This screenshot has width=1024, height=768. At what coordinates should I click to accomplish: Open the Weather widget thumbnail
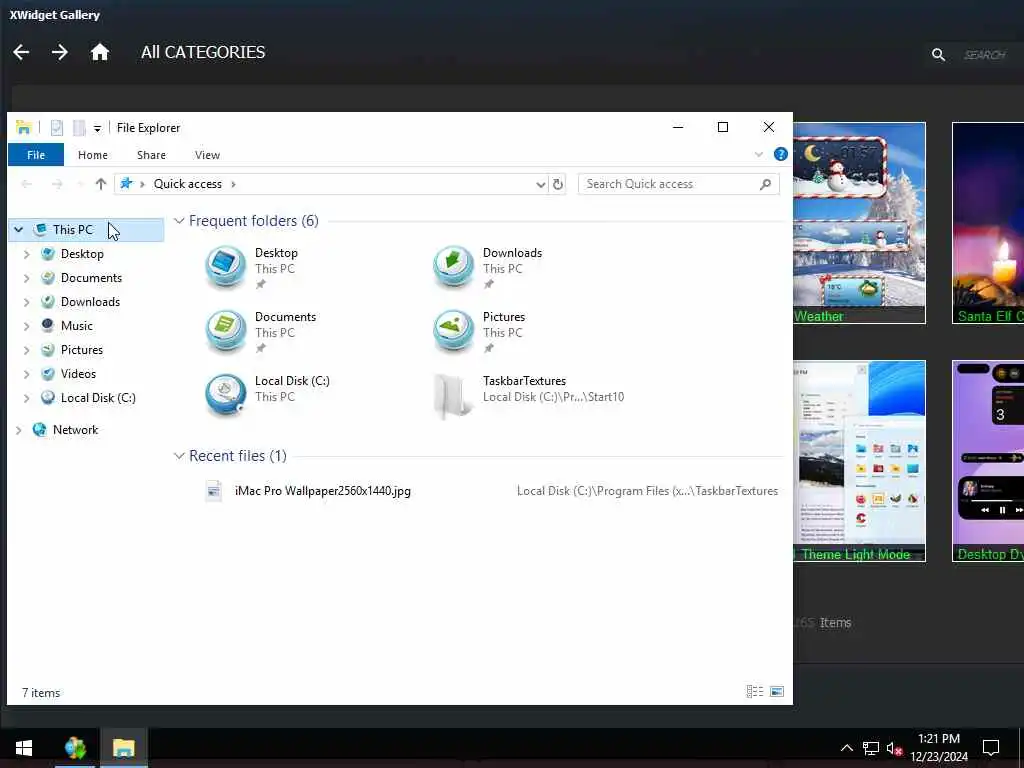(859, 223)
